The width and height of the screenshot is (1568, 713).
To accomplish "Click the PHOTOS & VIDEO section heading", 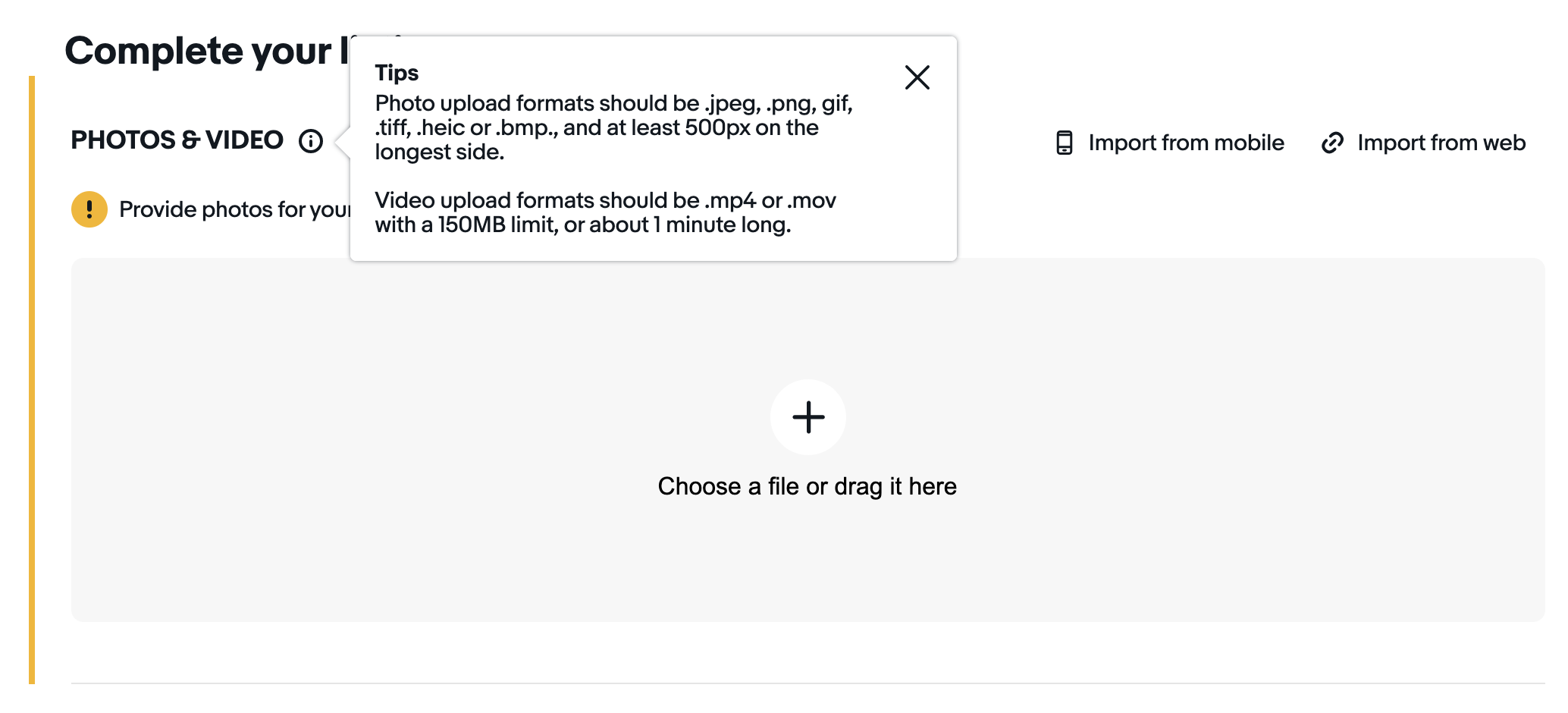I will point(177,140).
